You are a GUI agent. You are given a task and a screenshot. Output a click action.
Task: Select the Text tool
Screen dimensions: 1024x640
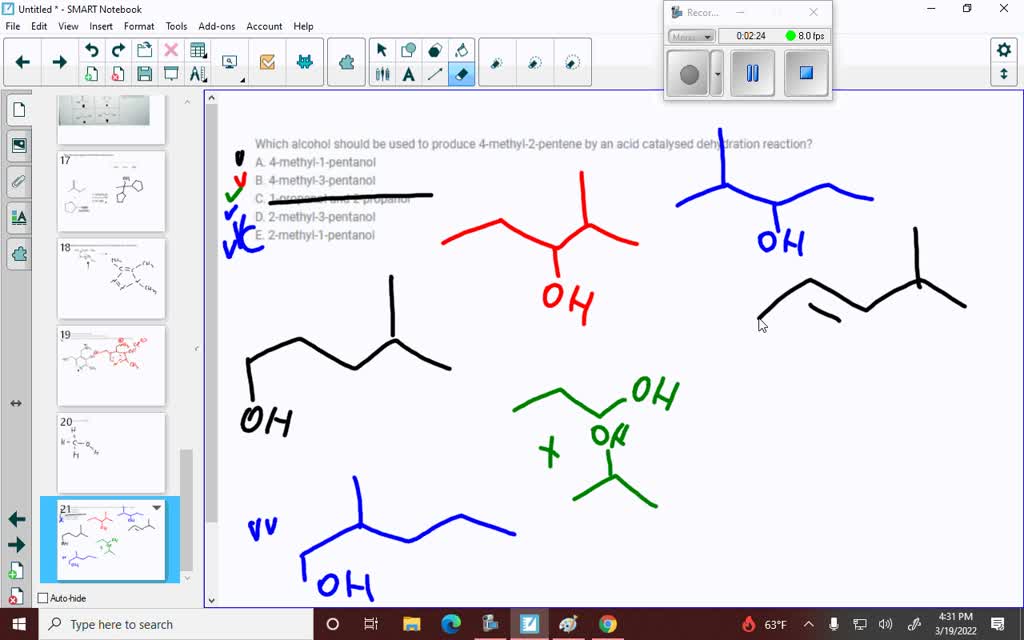click(x=407, y=73)
